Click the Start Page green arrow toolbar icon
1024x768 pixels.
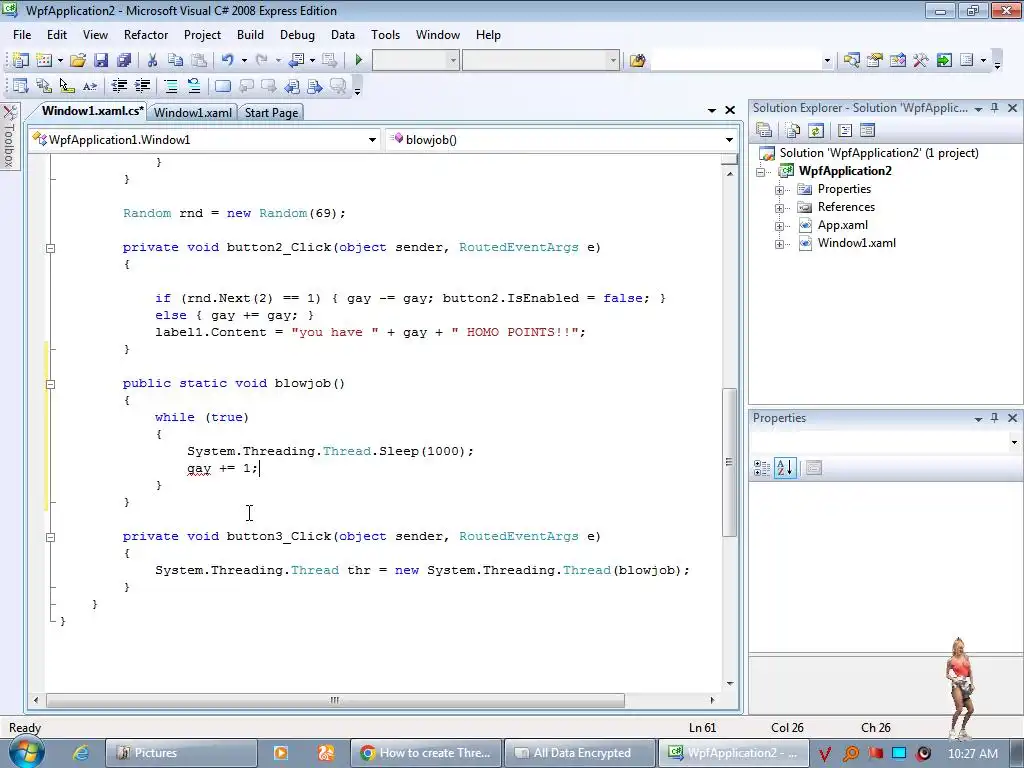(944, 60)
